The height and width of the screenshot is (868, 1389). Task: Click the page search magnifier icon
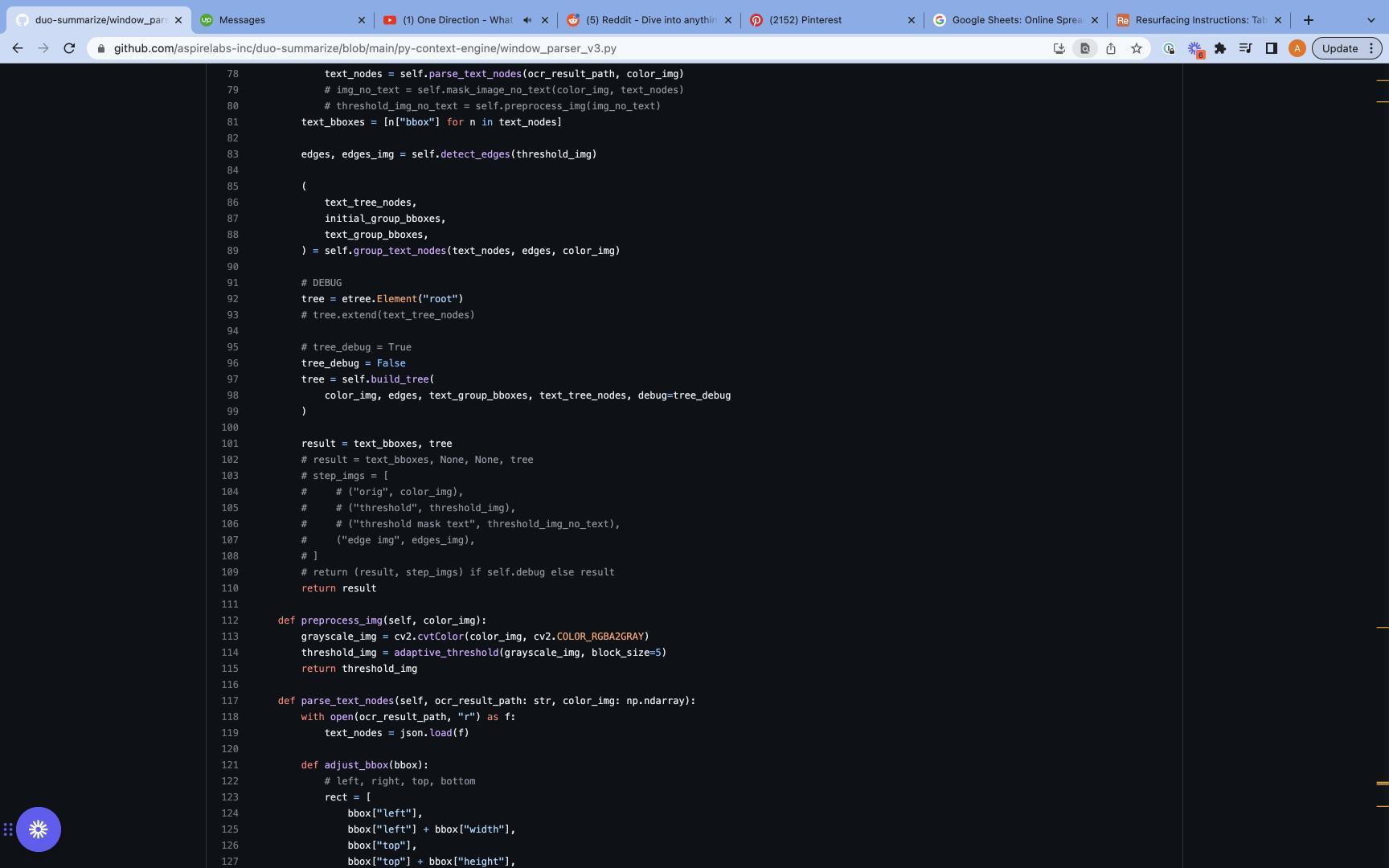tap(1084, 48)
